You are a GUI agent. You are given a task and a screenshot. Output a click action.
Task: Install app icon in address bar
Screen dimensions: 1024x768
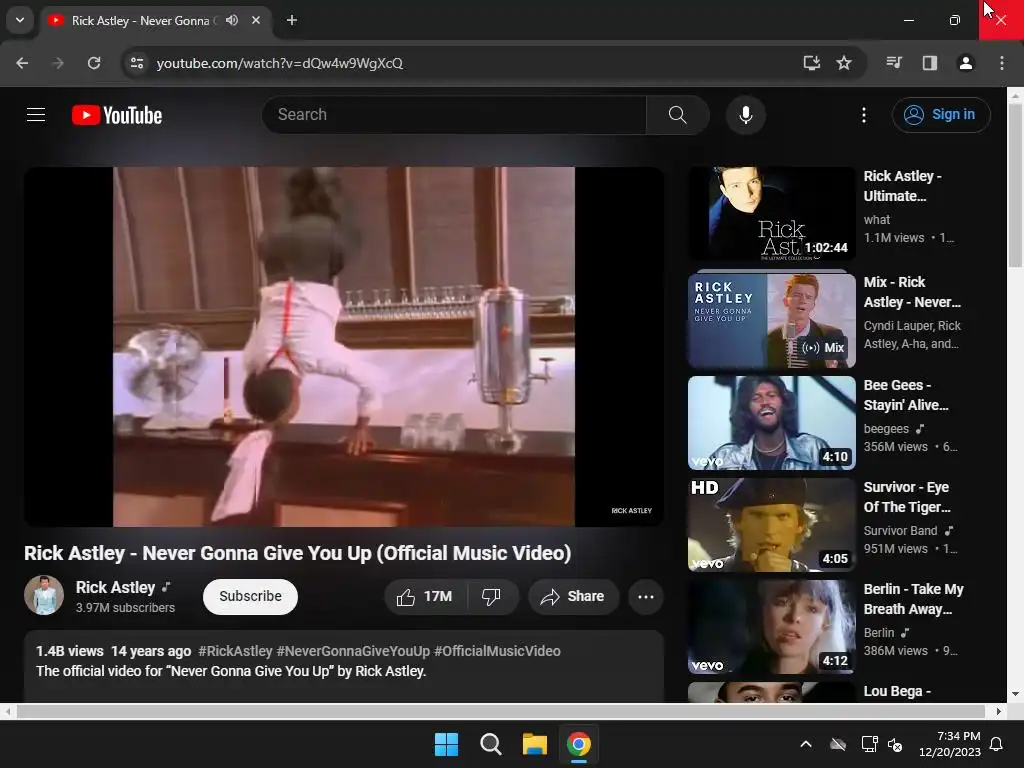812,63
